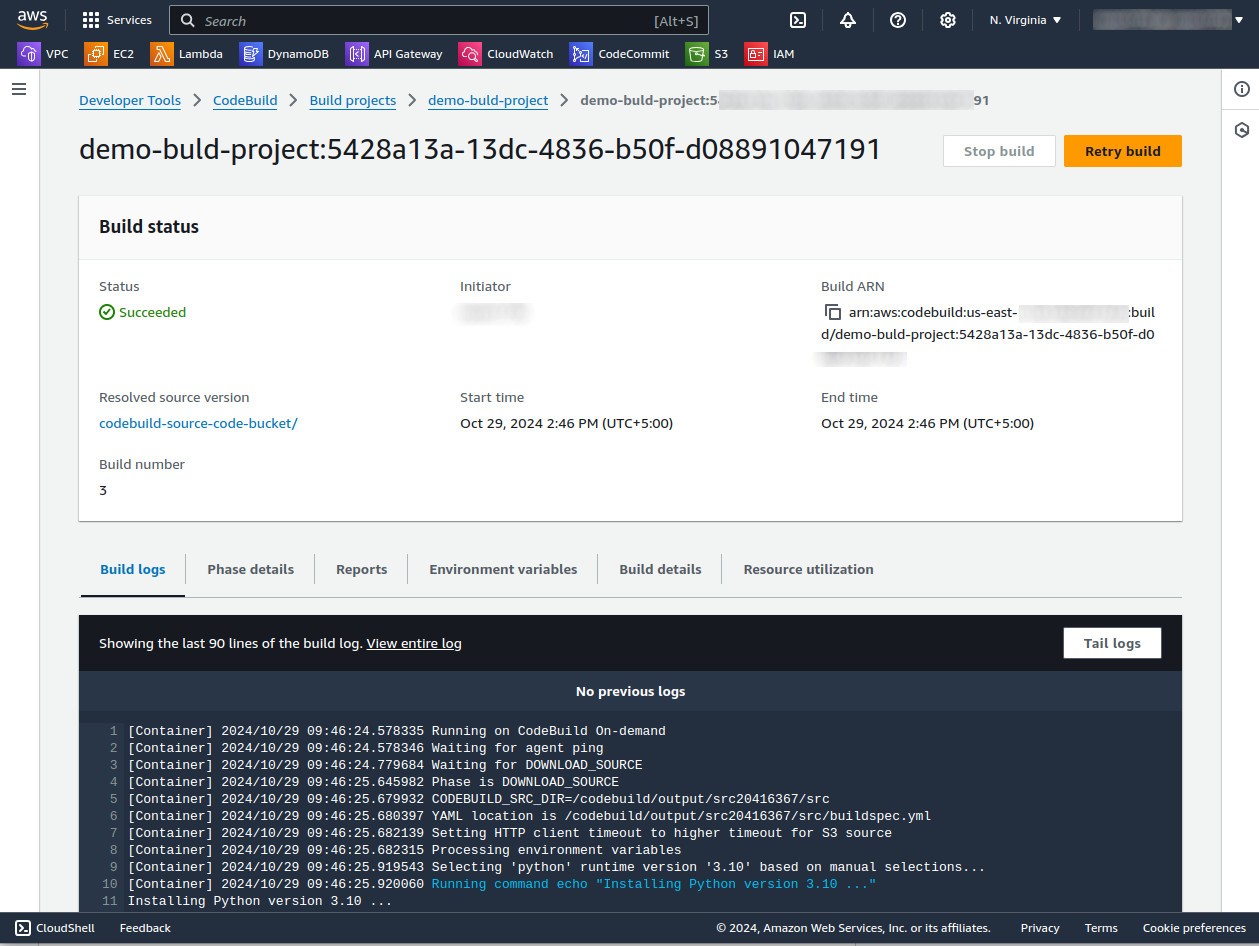Image resolution: width=1259 pixels, height=946 pixels.
Task: Copy the Build ARN
Action: (x=833, y=312)
